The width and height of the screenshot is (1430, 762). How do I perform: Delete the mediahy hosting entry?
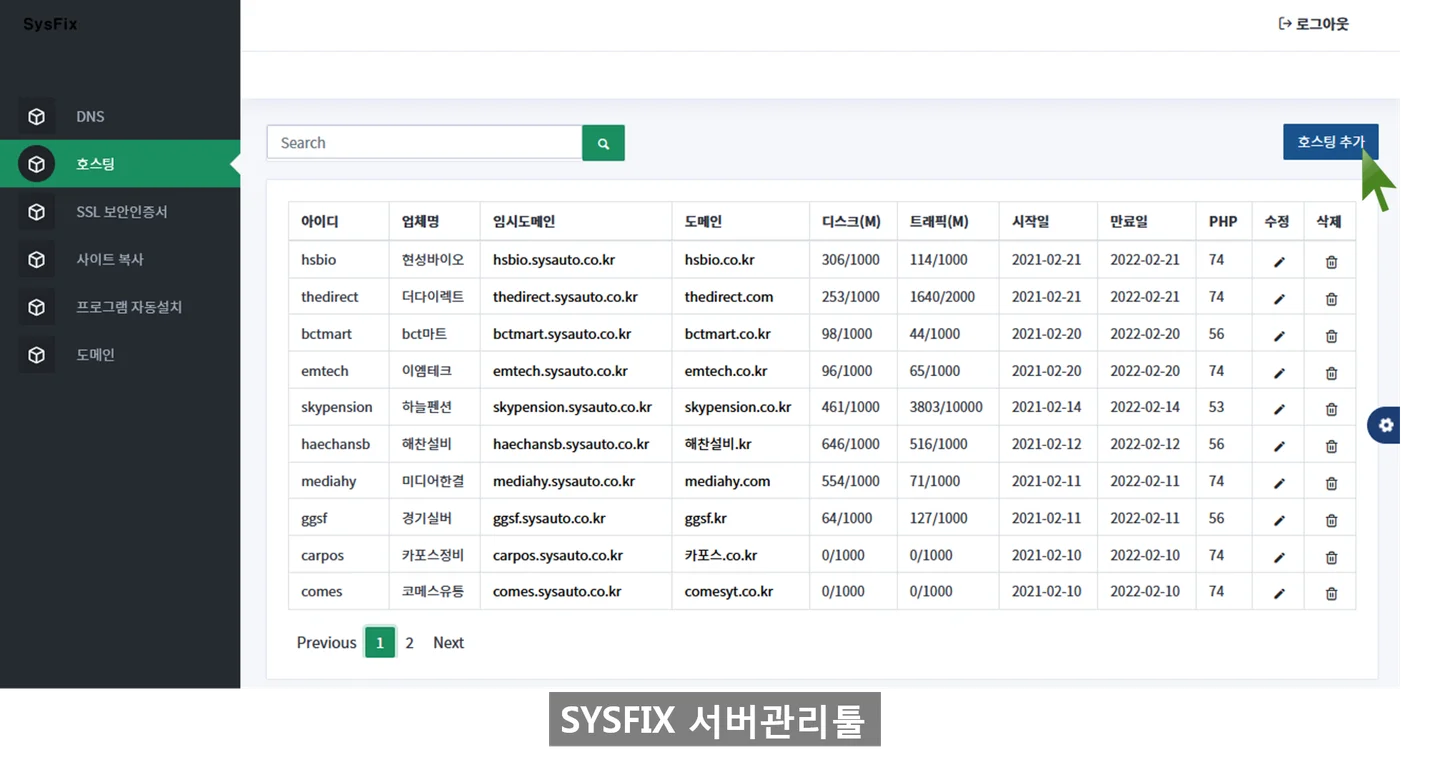click(x=1331, y=483)
